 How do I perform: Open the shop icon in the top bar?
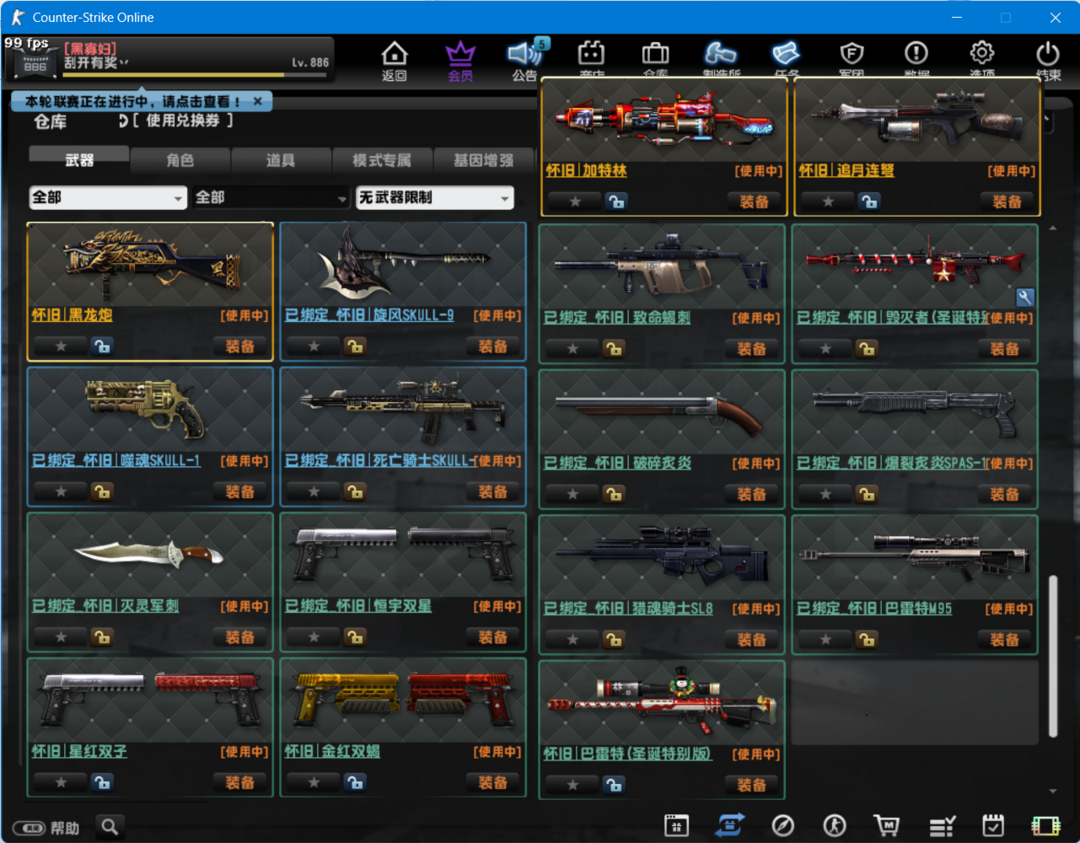click(591, 54)
